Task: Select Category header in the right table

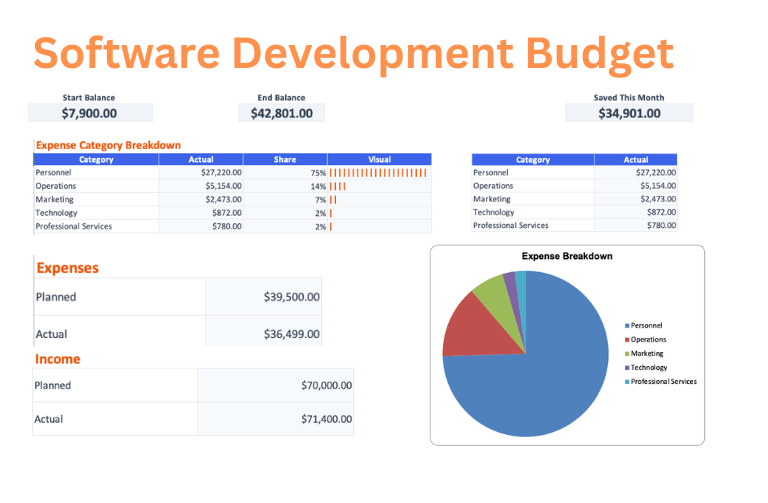Action: (533, 160)
